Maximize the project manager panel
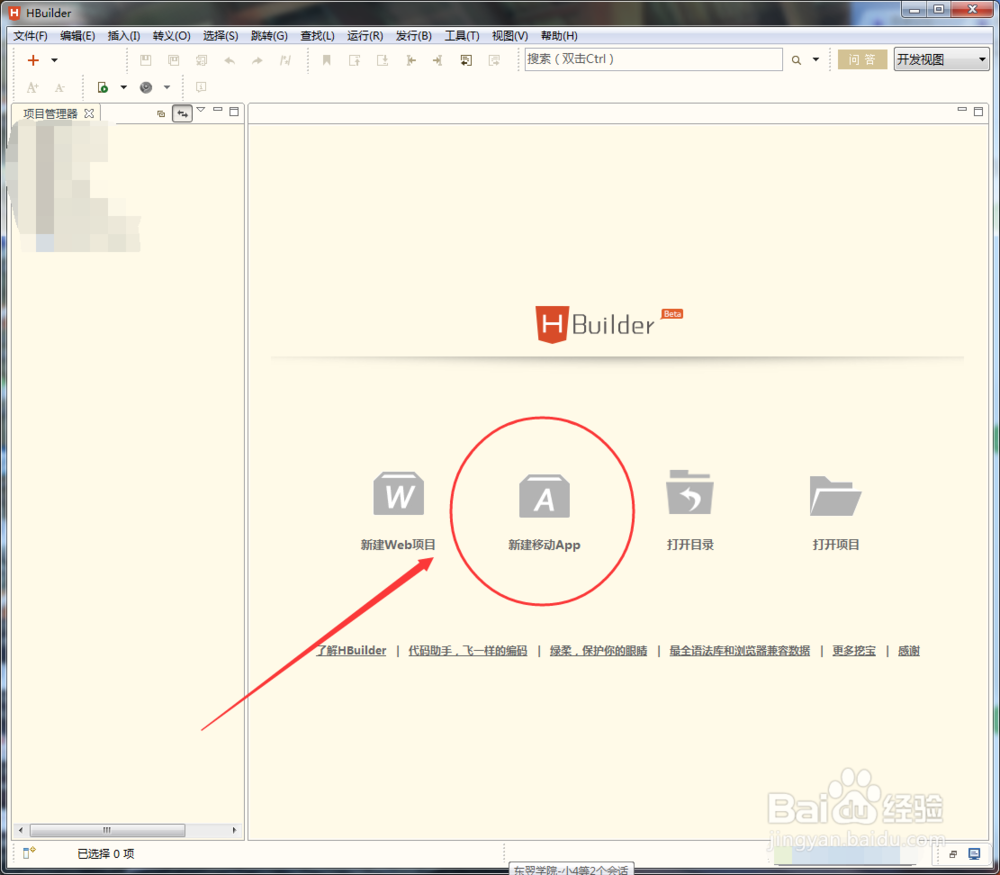Image resolution: width=1000 pixels, height=875 pixels. click(234, 112)
